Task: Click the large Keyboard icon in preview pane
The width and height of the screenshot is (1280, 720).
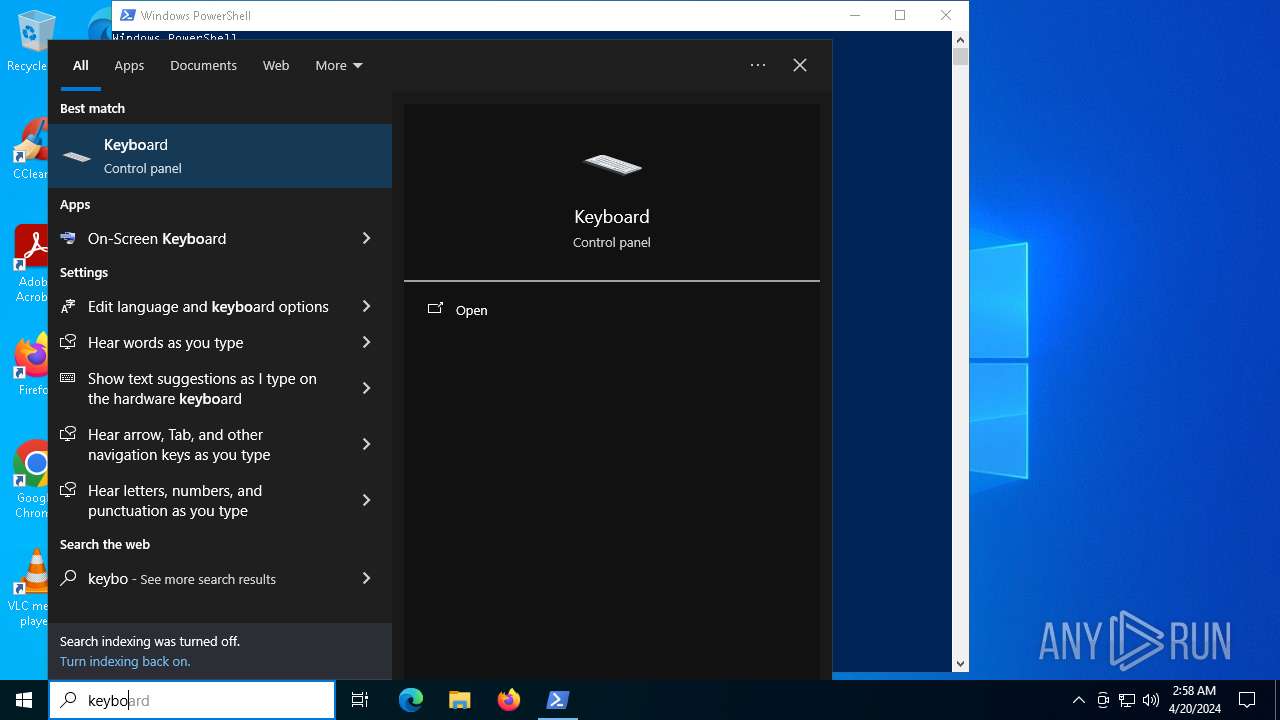Action: [612, 164]
